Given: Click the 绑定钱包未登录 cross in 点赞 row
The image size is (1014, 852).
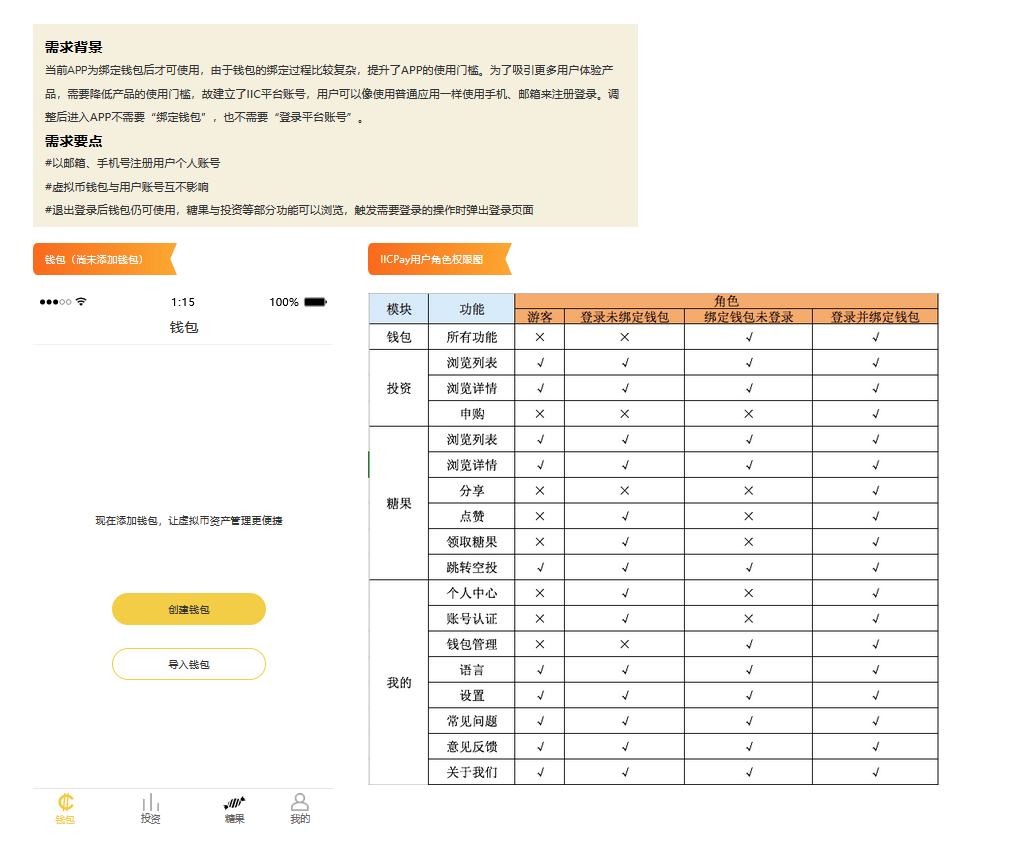Looking at the screenshot, I should click(749, 516).
